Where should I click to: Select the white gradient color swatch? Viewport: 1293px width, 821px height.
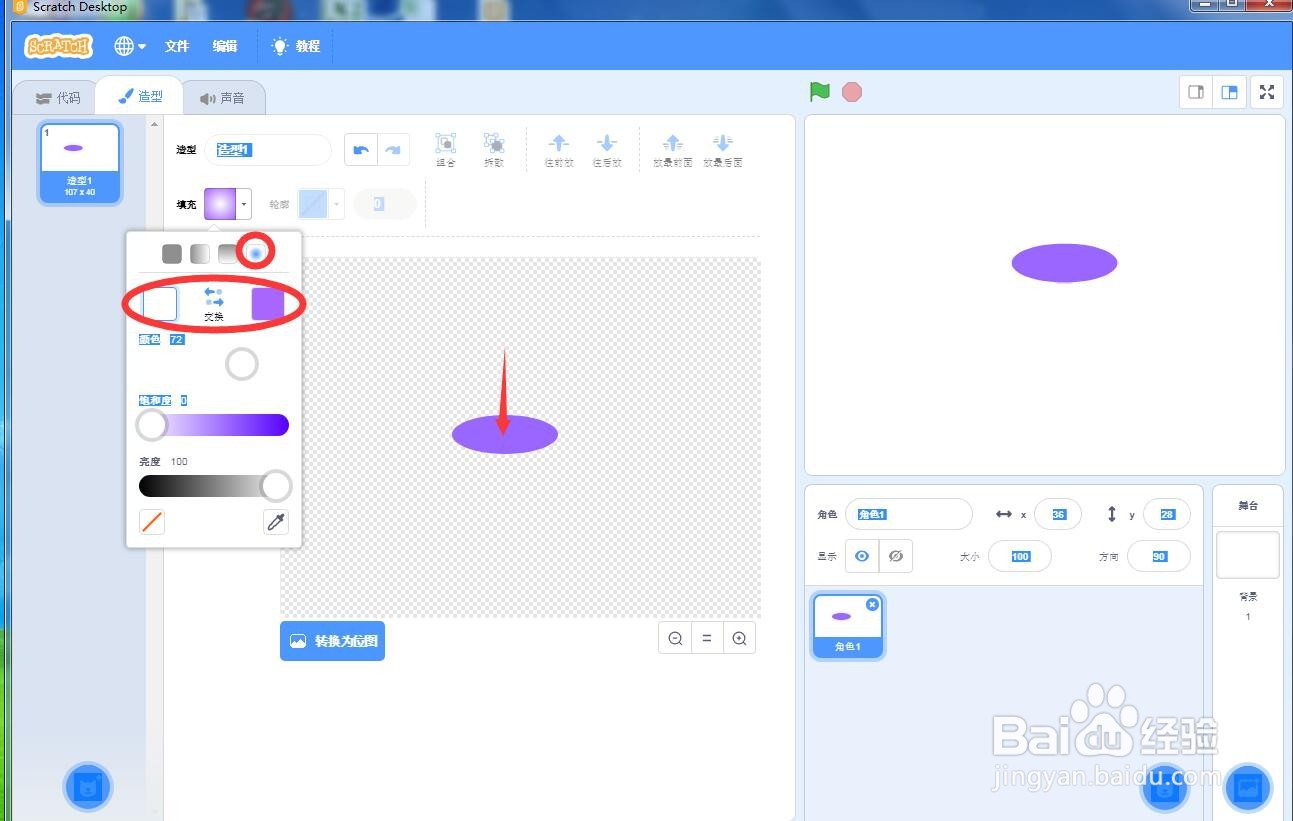click(x=160, y=303)
